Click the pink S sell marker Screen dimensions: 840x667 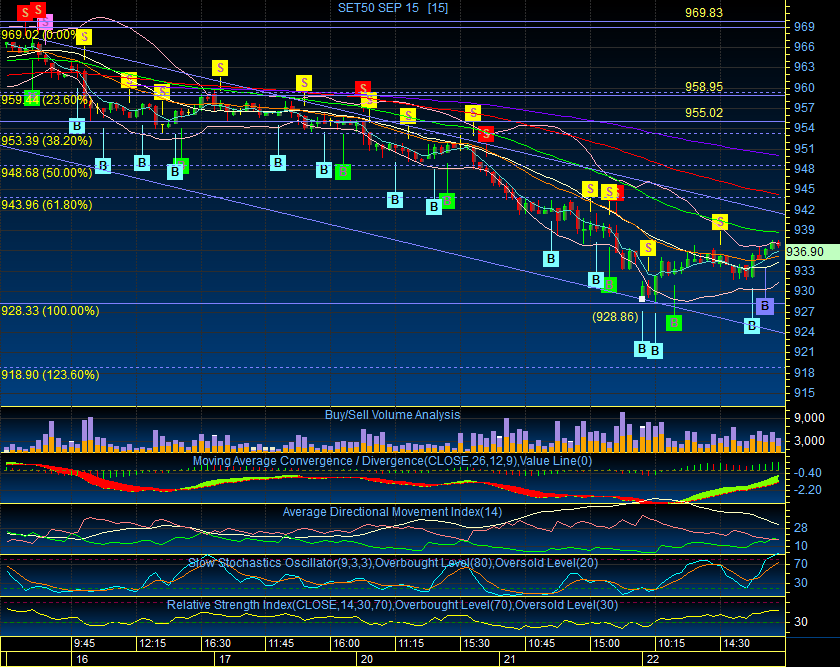tap(46, 22)
